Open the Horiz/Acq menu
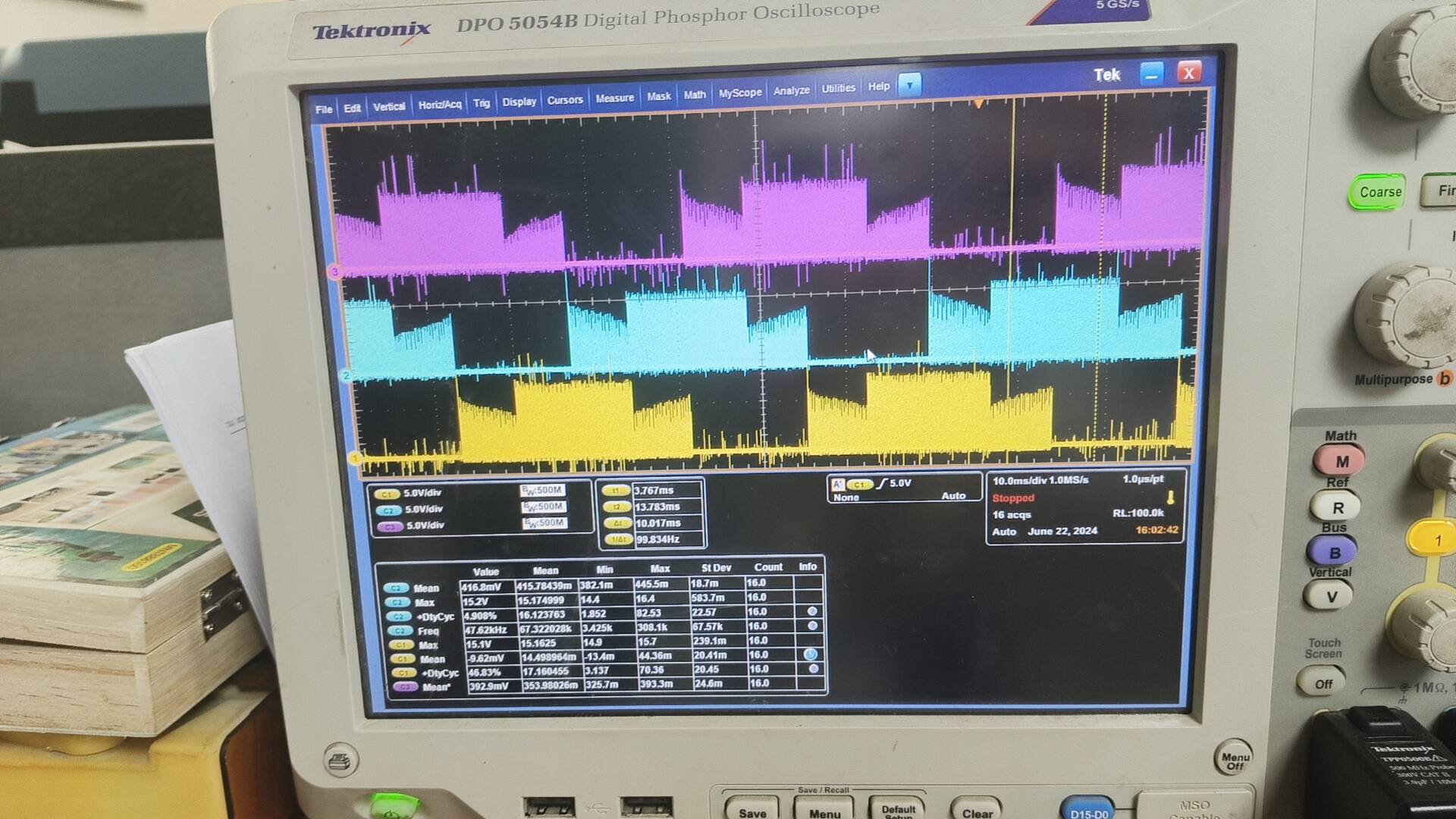1456x819 pixels. (440, 105)
